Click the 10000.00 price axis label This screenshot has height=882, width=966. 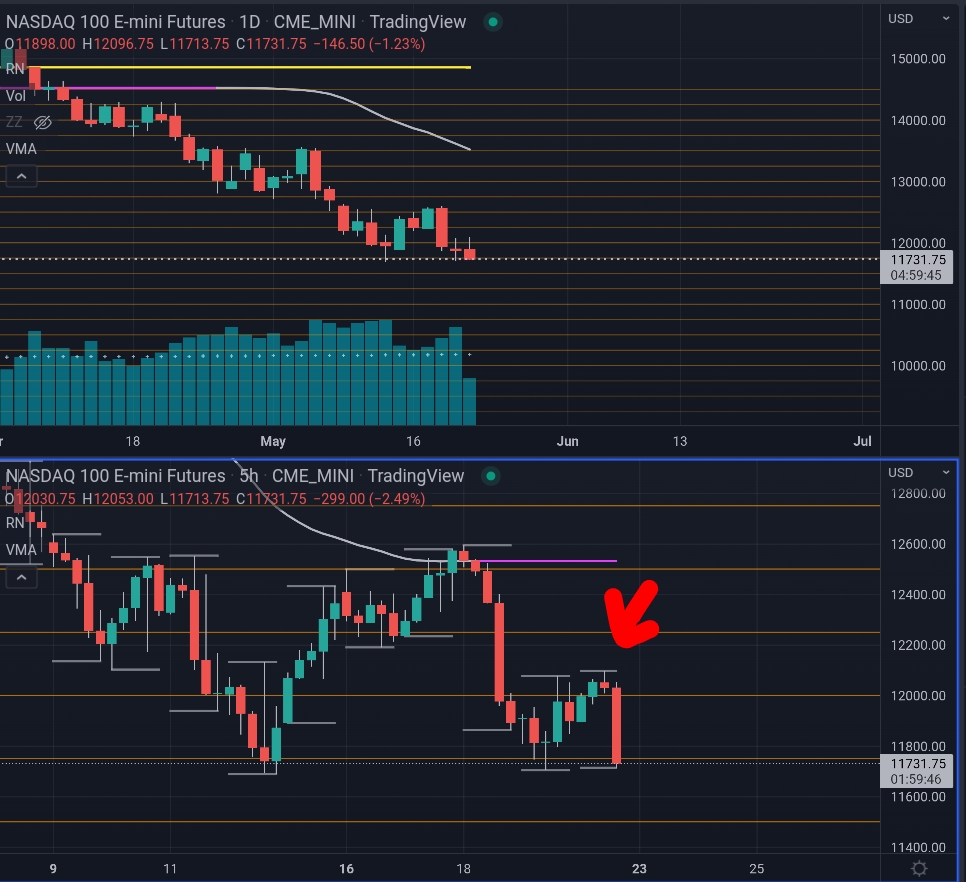(x=918, y=366)
